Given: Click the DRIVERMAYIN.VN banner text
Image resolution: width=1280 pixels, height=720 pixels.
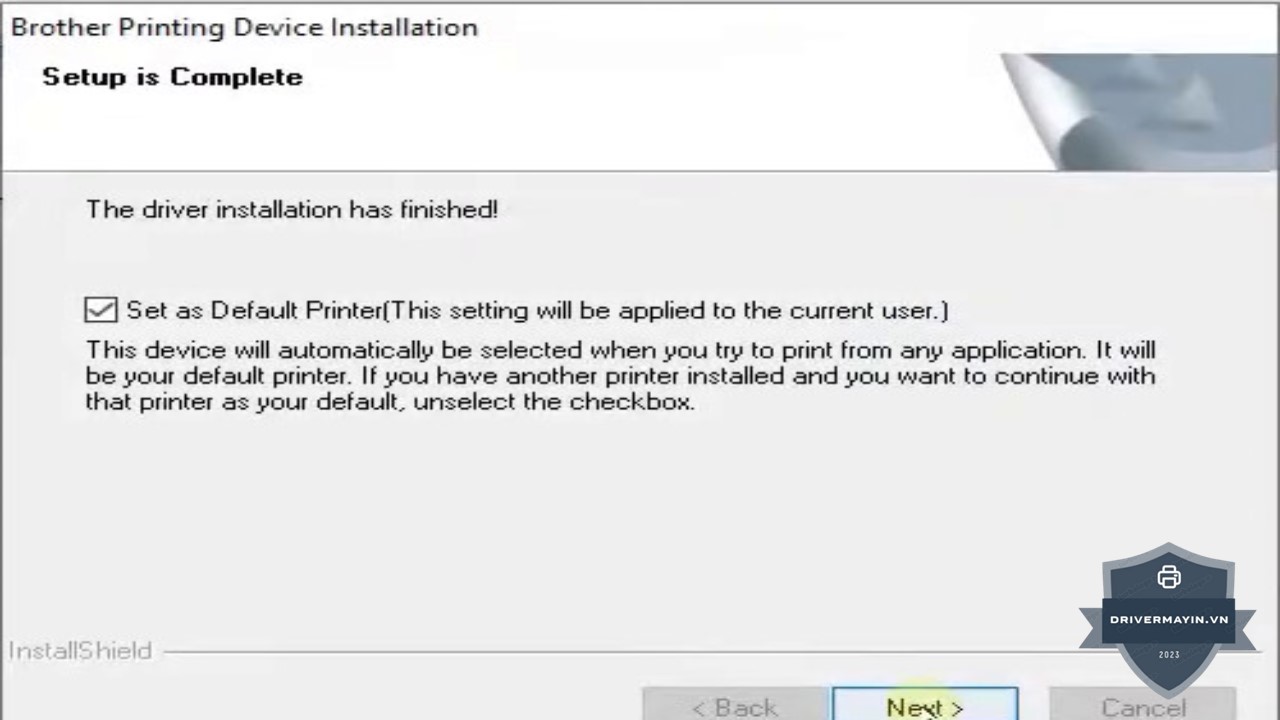Looking at the screenshot, I should (x=1168, y=620).
